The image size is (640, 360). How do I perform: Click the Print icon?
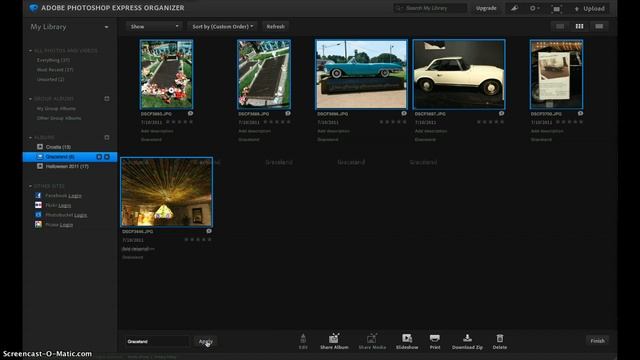[435, 338]
